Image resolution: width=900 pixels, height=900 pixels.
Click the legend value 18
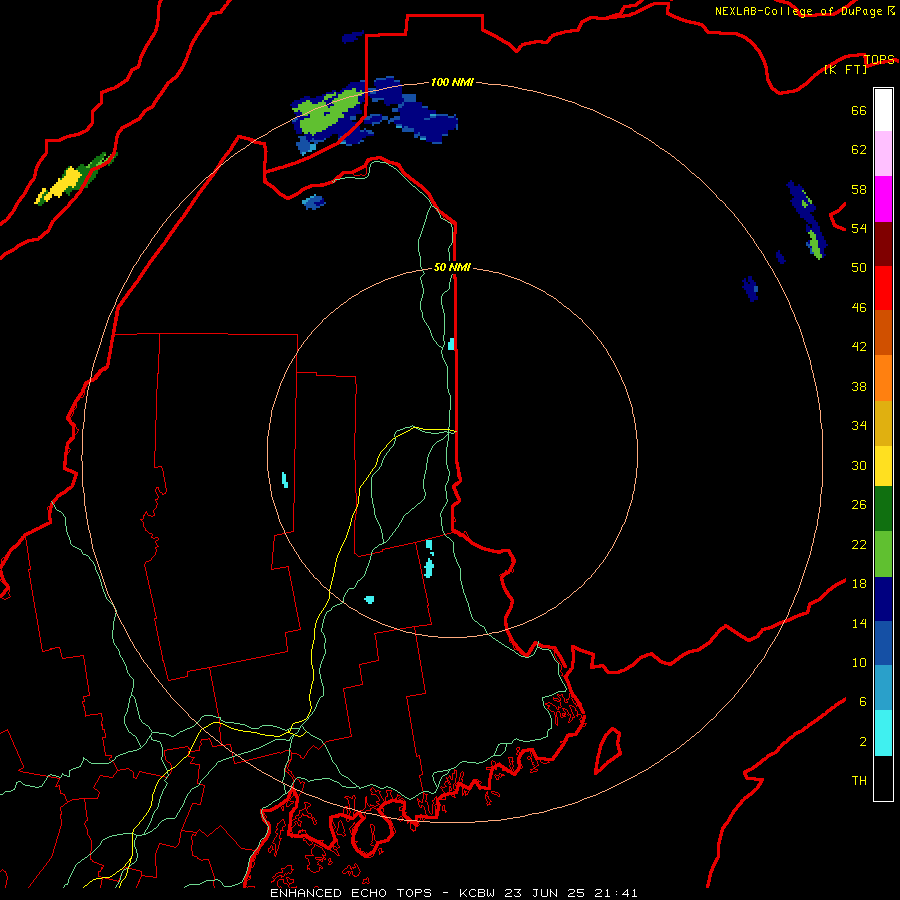coord(859,584)
